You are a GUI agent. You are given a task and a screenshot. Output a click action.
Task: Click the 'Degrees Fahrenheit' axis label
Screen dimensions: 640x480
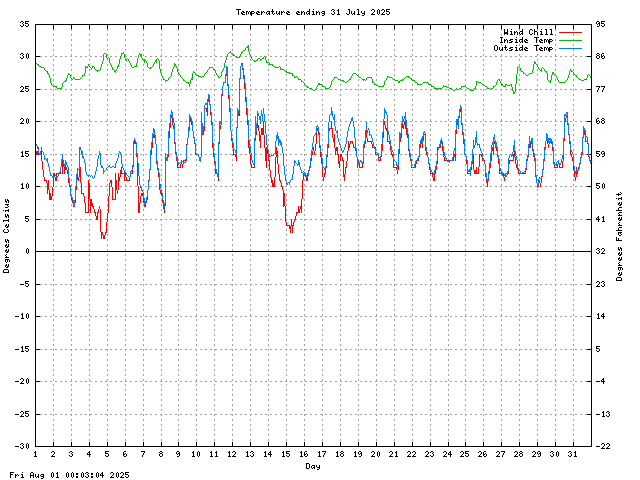(620, 236)
